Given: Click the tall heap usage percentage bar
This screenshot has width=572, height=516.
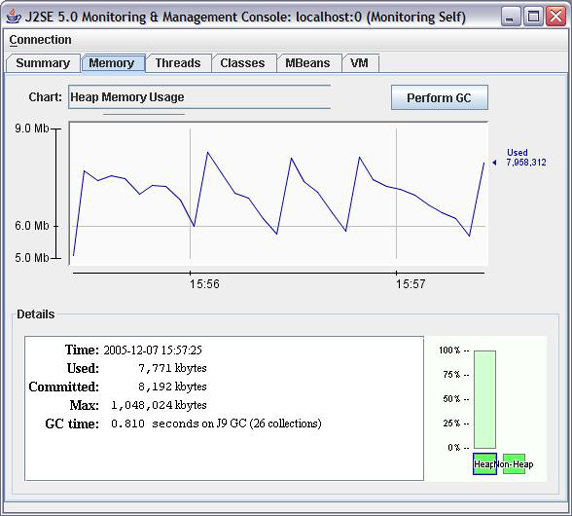Looking at the screenshot, I should [485, 400].
